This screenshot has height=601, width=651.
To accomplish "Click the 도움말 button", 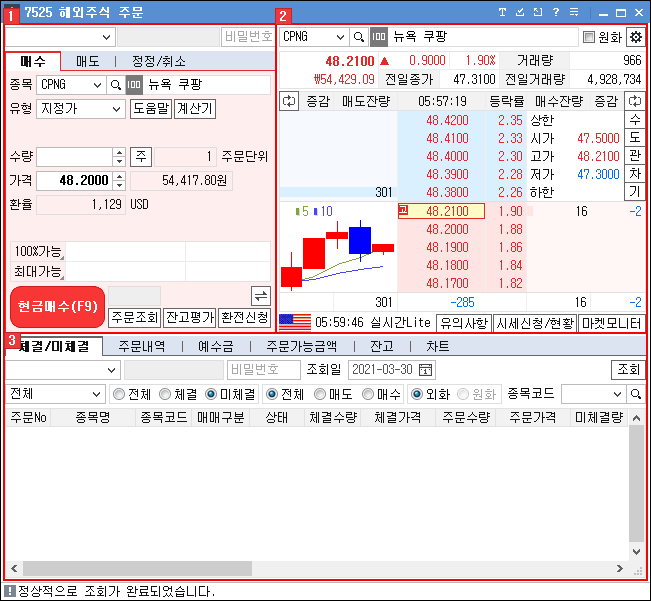I will (x=151, y=109).
